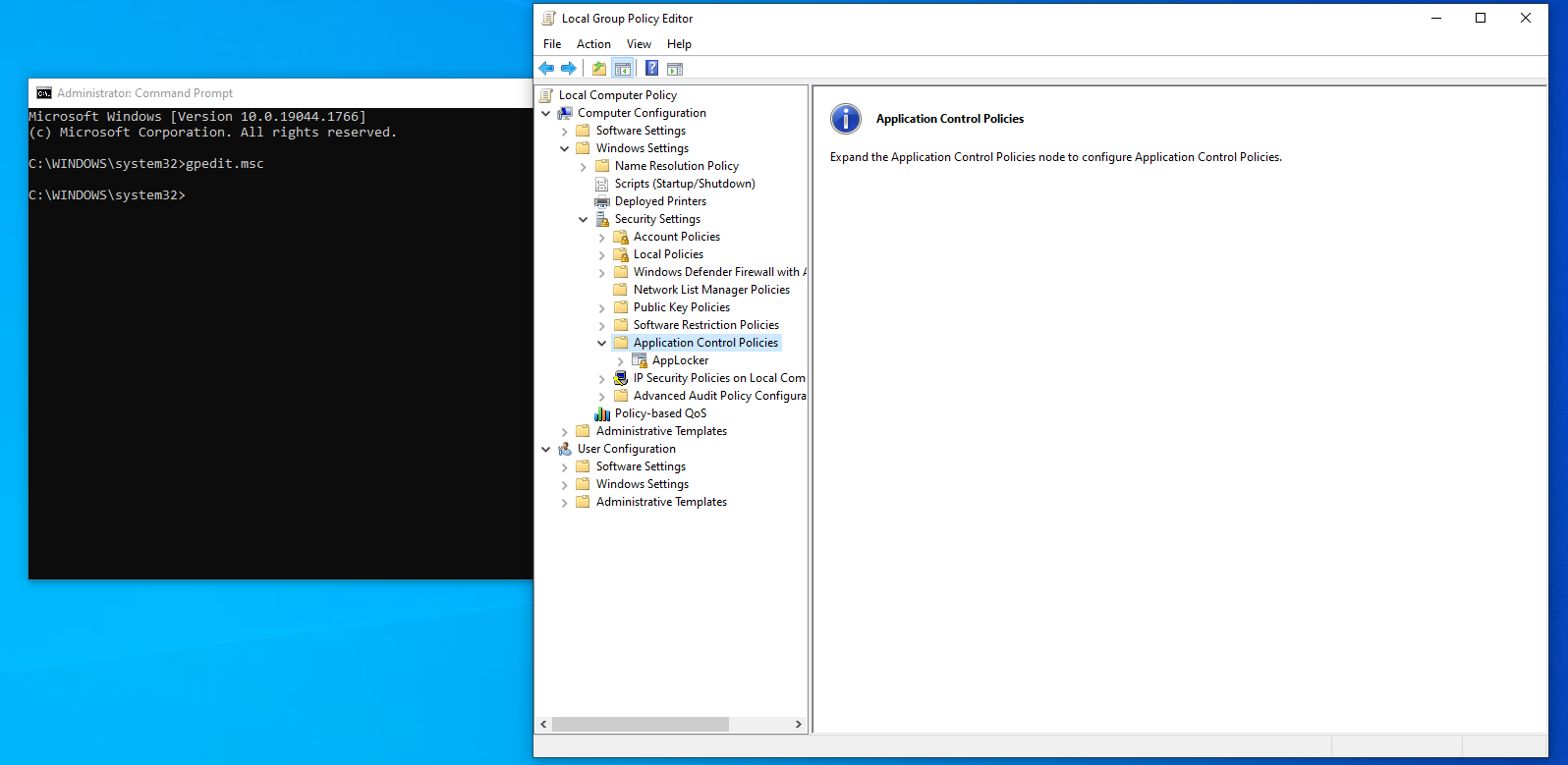Select Software Restriction Policies in tree

pyautogui.click(x=705, y=325)
